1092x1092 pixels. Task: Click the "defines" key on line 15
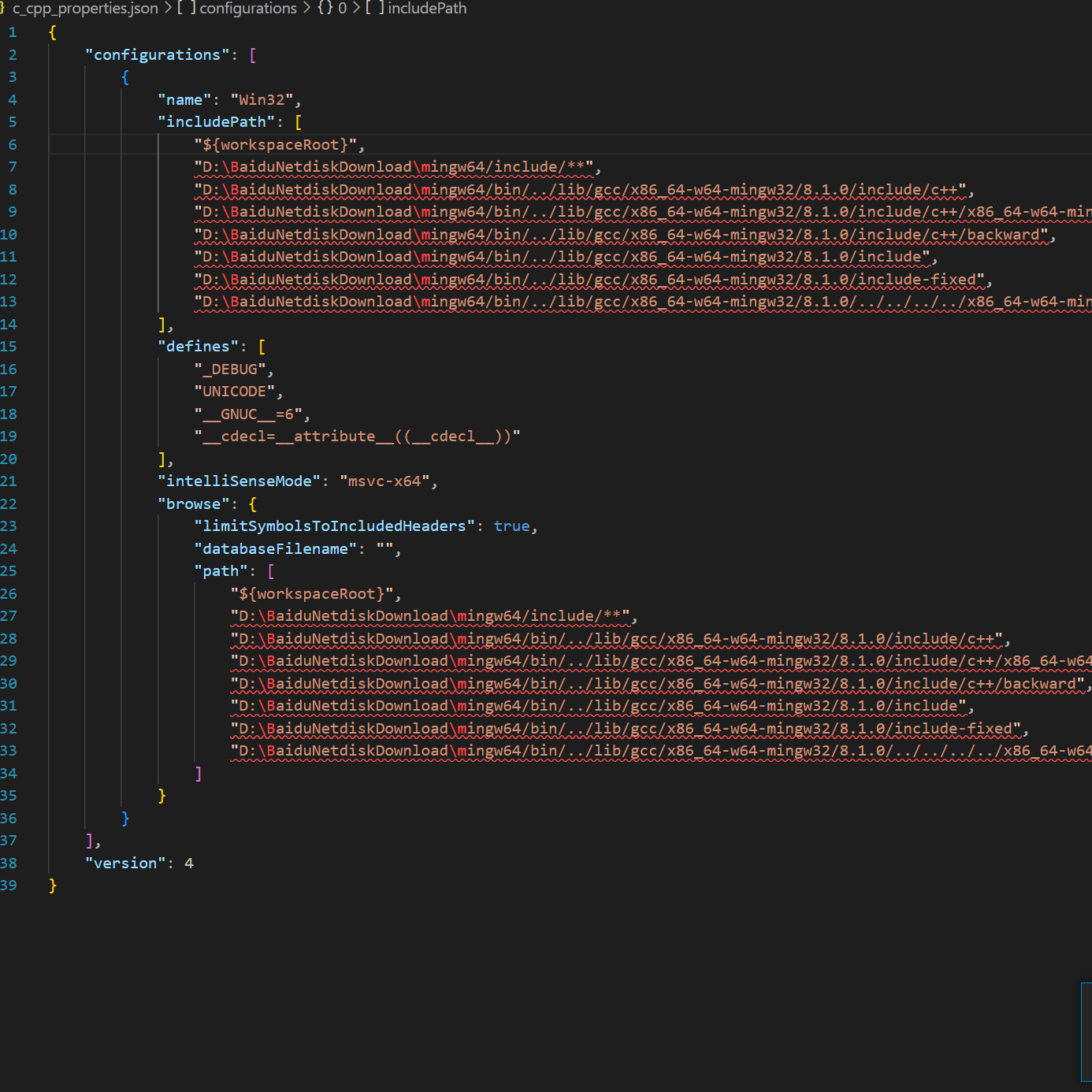[198, 347]
